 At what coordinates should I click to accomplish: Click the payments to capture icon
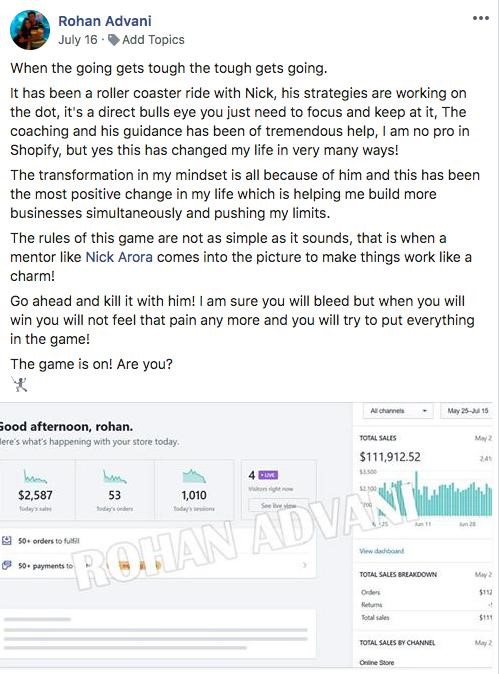[x=7, y=565]
